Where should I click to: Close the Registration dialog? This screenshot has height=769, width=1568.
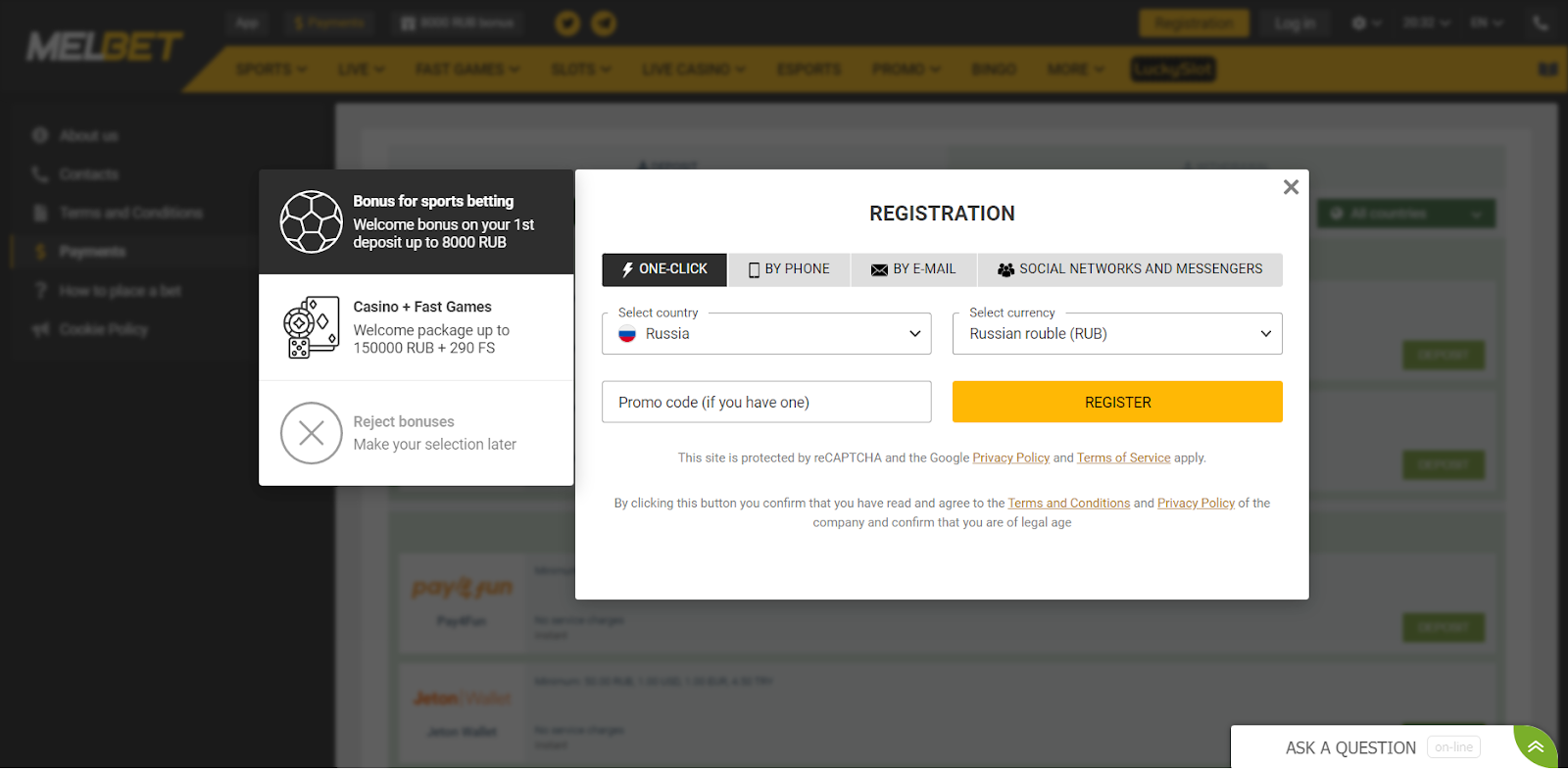pyautogui.click(x=1291, y=187)
